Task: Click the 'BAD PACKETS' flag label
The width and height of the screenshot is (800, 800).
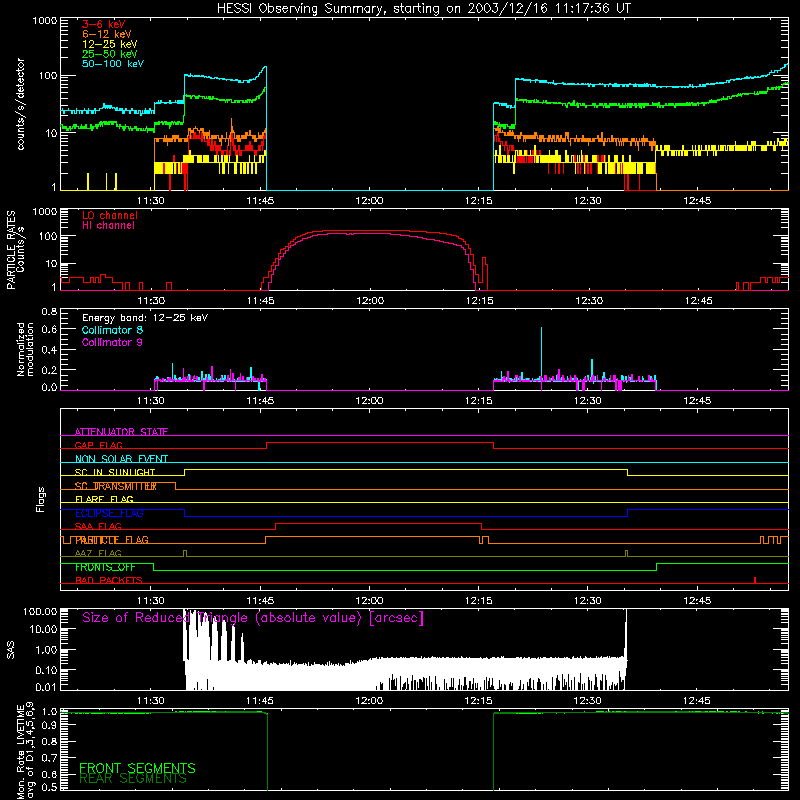Action: click(x=109, y=580)
